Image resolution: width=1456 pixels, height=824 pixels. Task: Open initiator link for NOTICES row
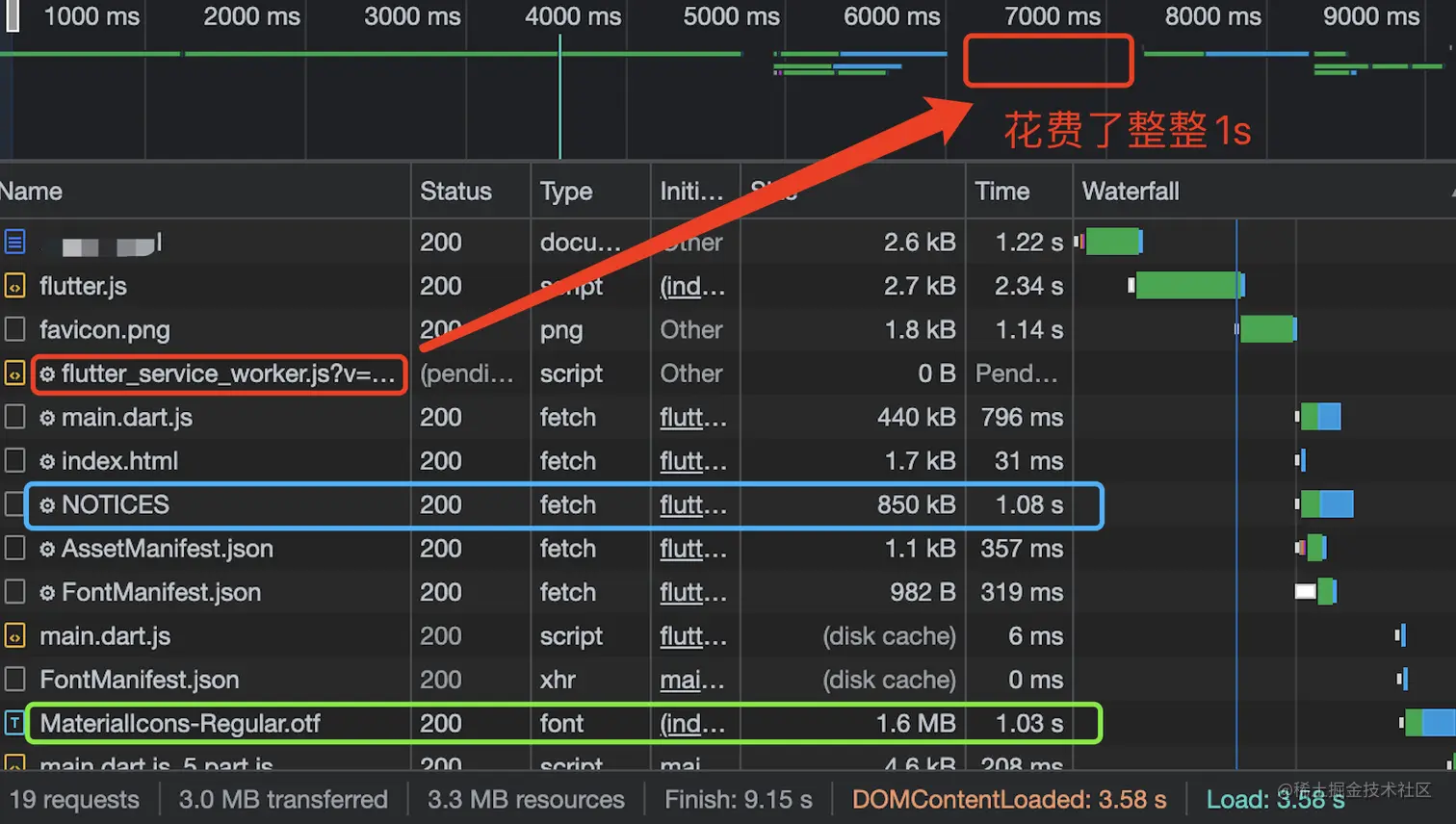[692, 504]
